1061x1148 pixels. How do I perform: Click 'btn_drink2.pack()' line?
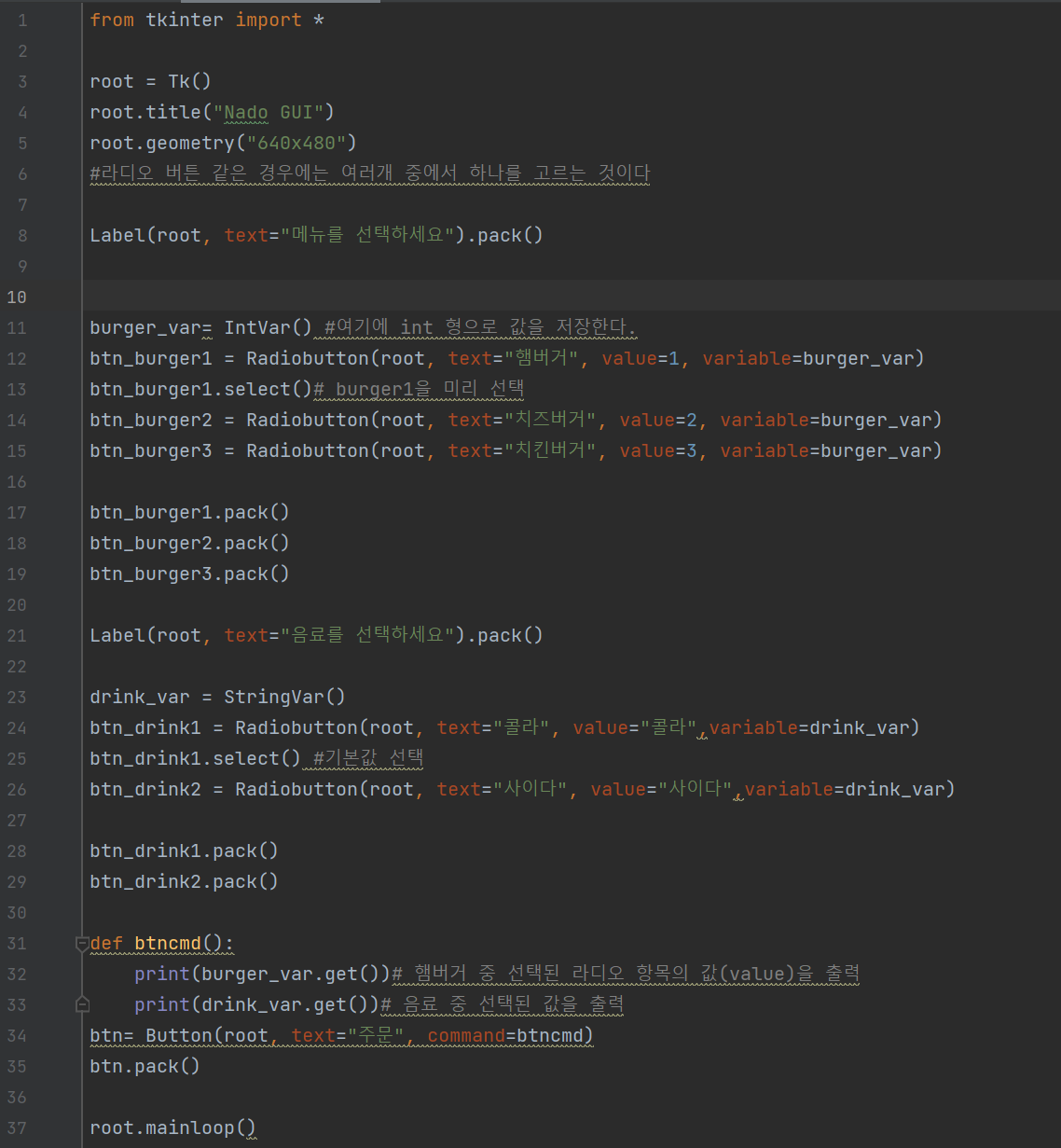(x=184, y=881)
